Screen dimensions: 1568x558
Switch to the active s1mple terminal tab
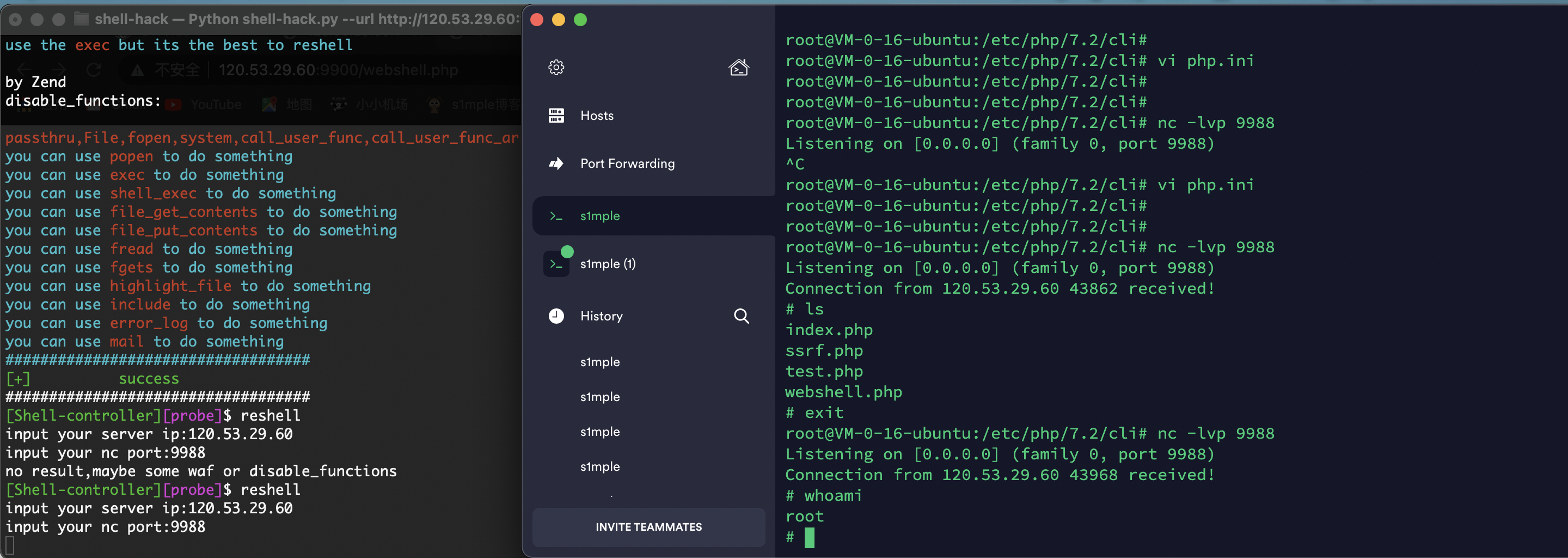click(x=654, y=216)
